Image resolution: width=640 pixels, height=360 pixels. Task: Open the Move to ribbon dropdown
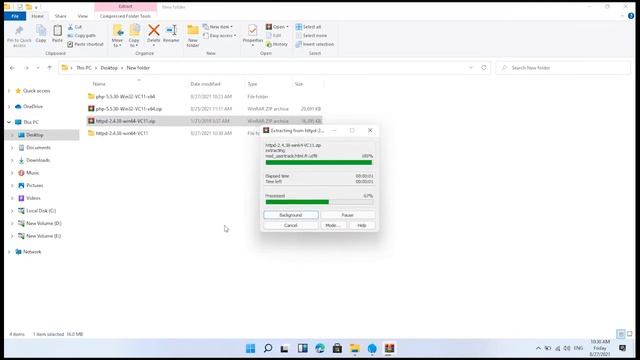click(x=117, y=36)
